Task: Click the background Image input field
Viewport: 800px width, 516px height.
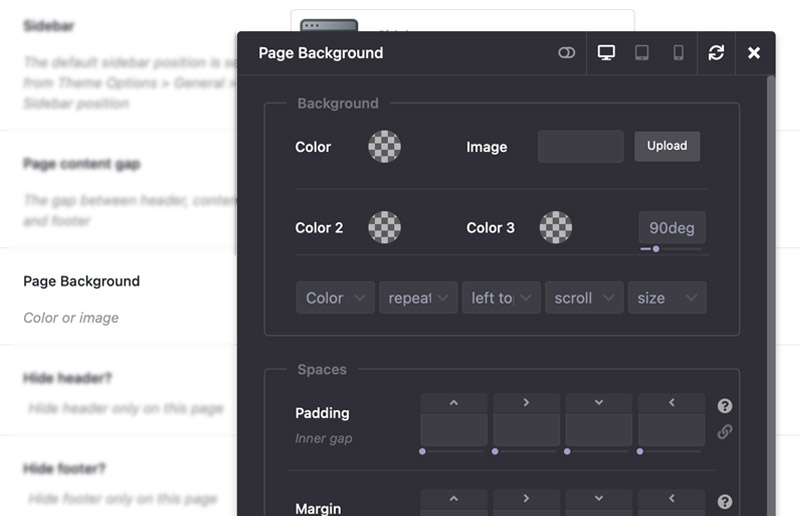Action: [x=581, y=147]
